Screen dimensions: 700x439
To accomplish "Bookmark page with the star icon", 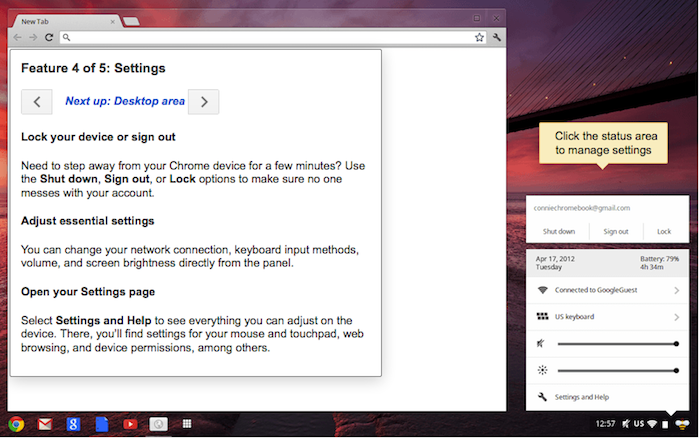I will coord(479,37).
